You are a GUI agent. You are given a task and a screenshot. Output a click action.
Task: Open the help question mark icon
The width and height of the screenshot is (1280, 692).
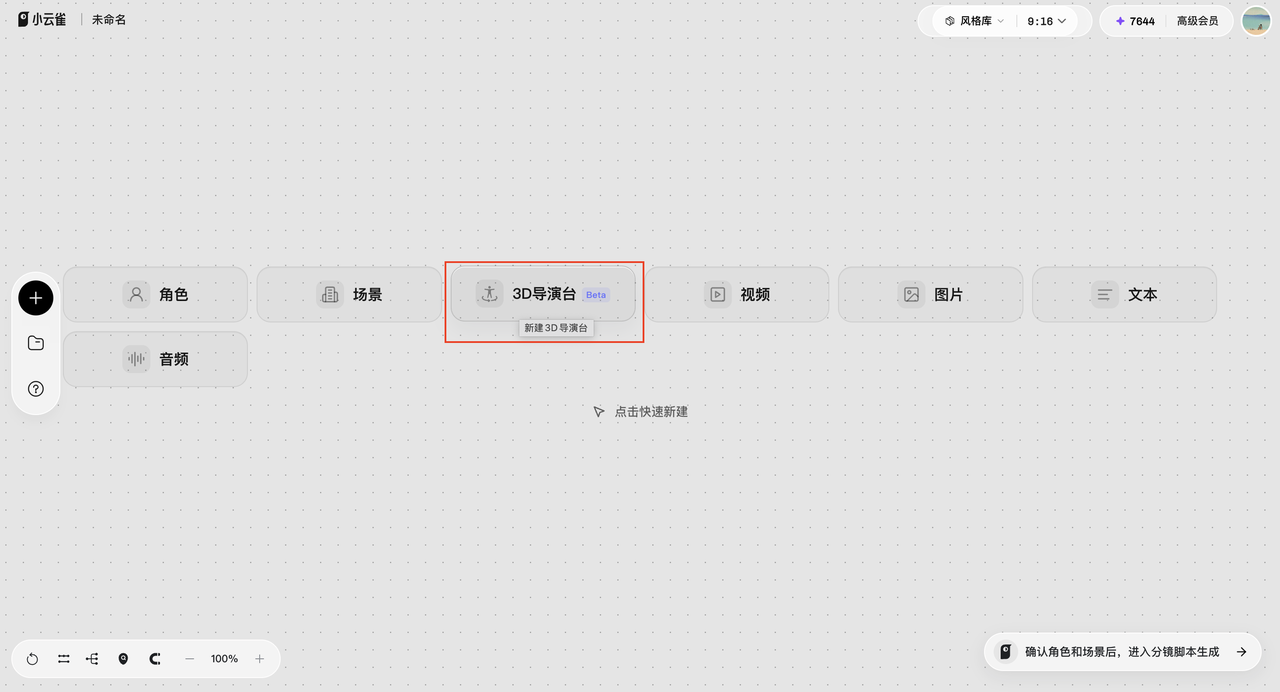click(36, 389)
